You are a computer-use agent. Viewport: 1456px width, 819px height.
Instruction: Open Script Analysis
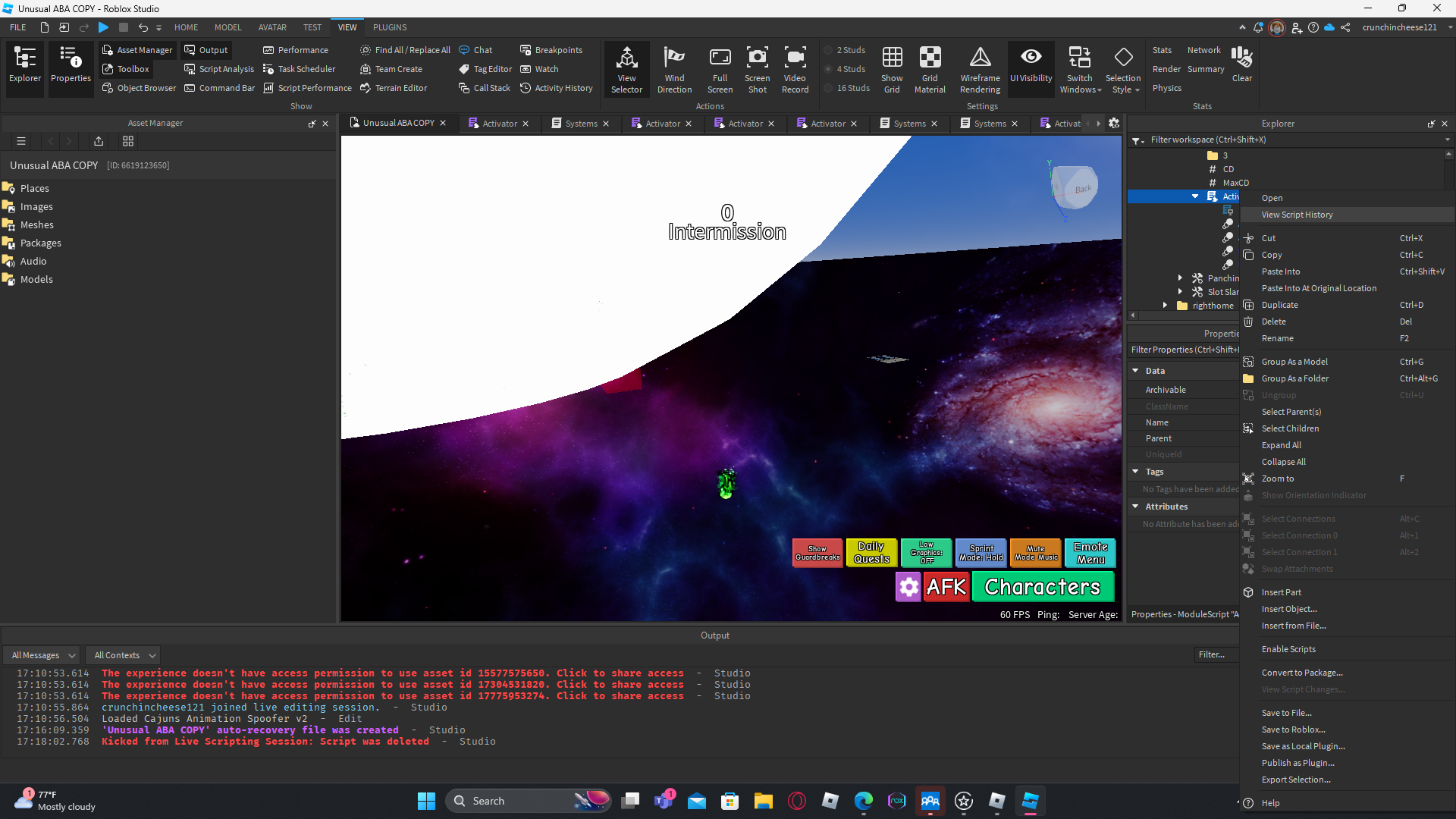[x=219, y=69]
